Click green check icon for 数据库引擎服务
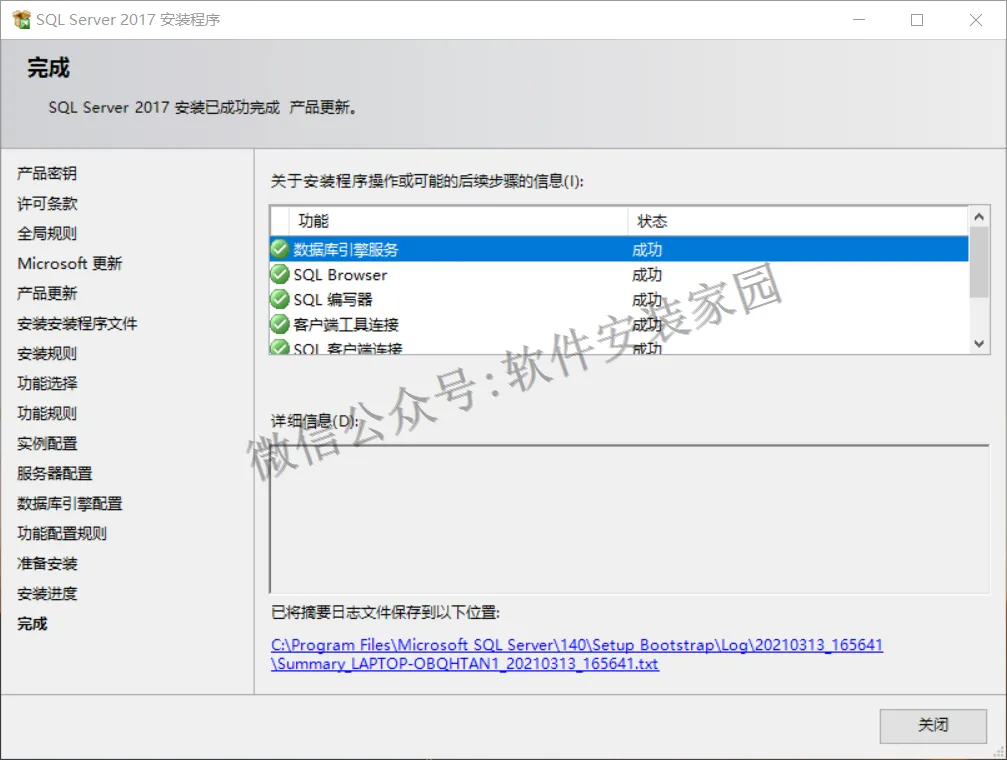Screen dimensions: 1007x760 point(279,249)
